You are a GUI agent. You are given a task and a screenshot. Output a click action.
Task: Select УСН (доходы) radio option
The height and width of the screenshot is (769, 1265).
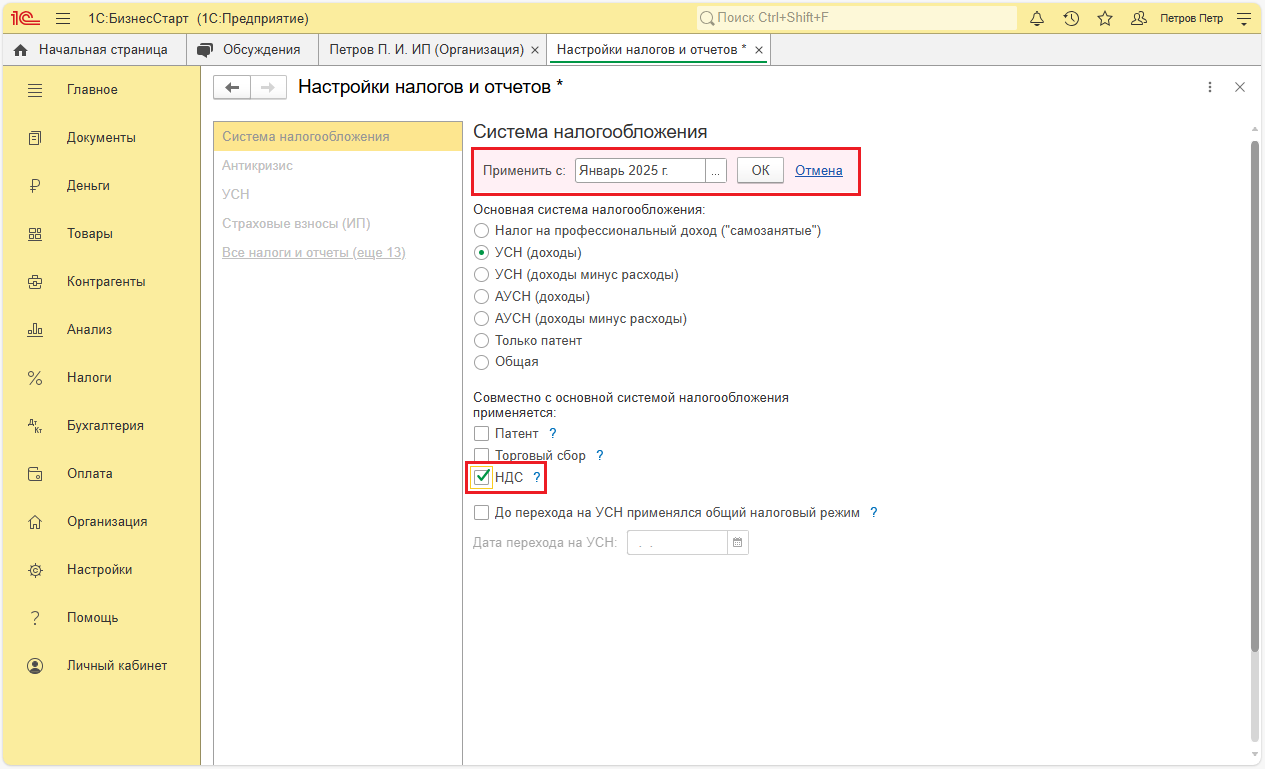click(482, 253)
